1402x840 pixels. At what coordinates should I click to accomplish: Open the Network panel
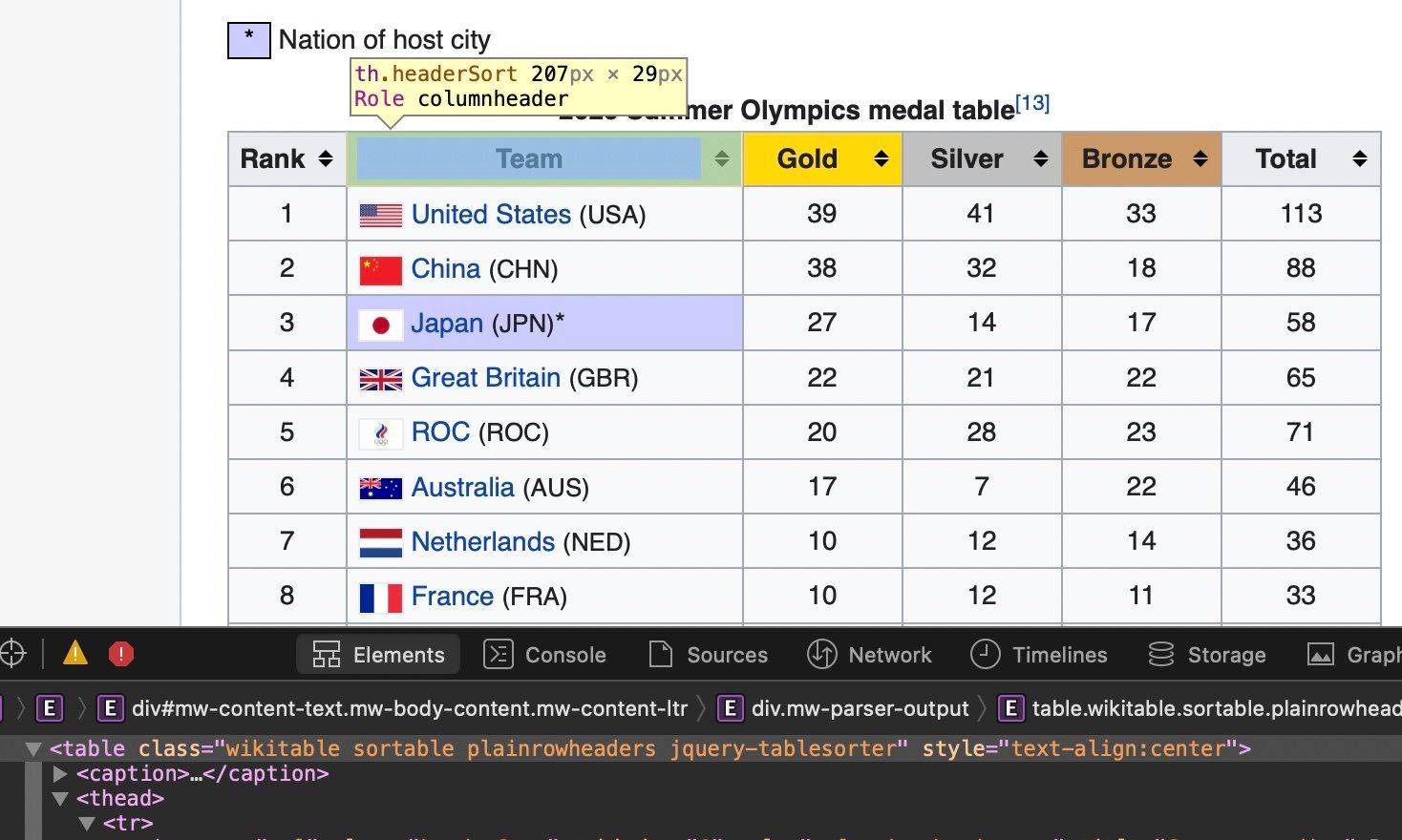pos(890,654)
